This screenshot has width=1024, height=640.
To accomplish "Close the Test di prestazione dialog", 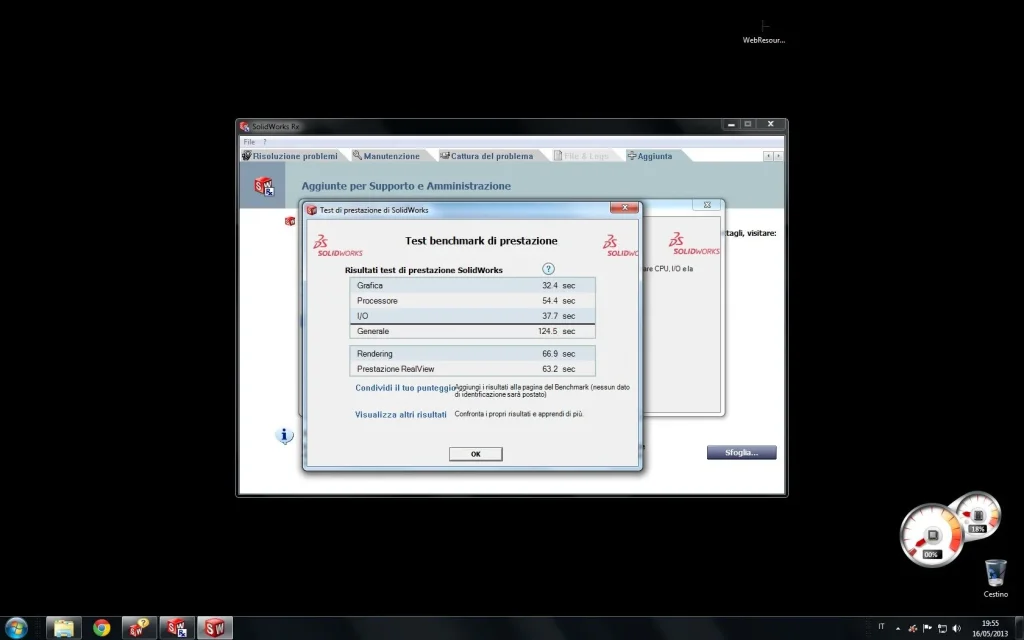I will [x=624, y=208].
